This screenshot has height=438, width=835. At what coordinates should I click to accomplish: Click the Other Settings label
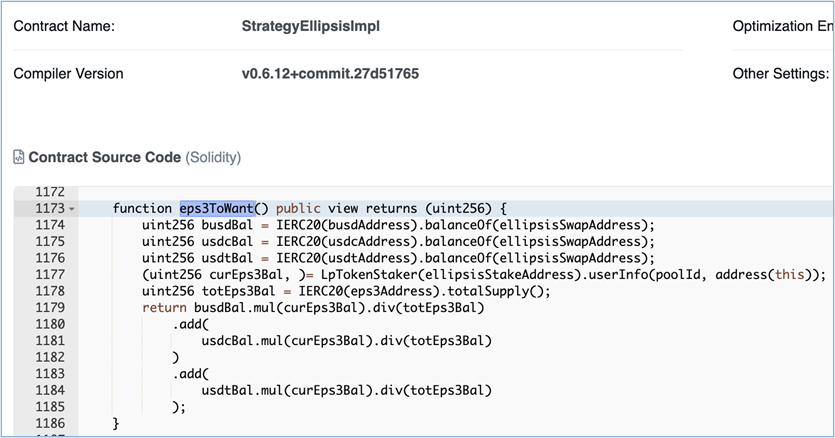coord(780,74)
